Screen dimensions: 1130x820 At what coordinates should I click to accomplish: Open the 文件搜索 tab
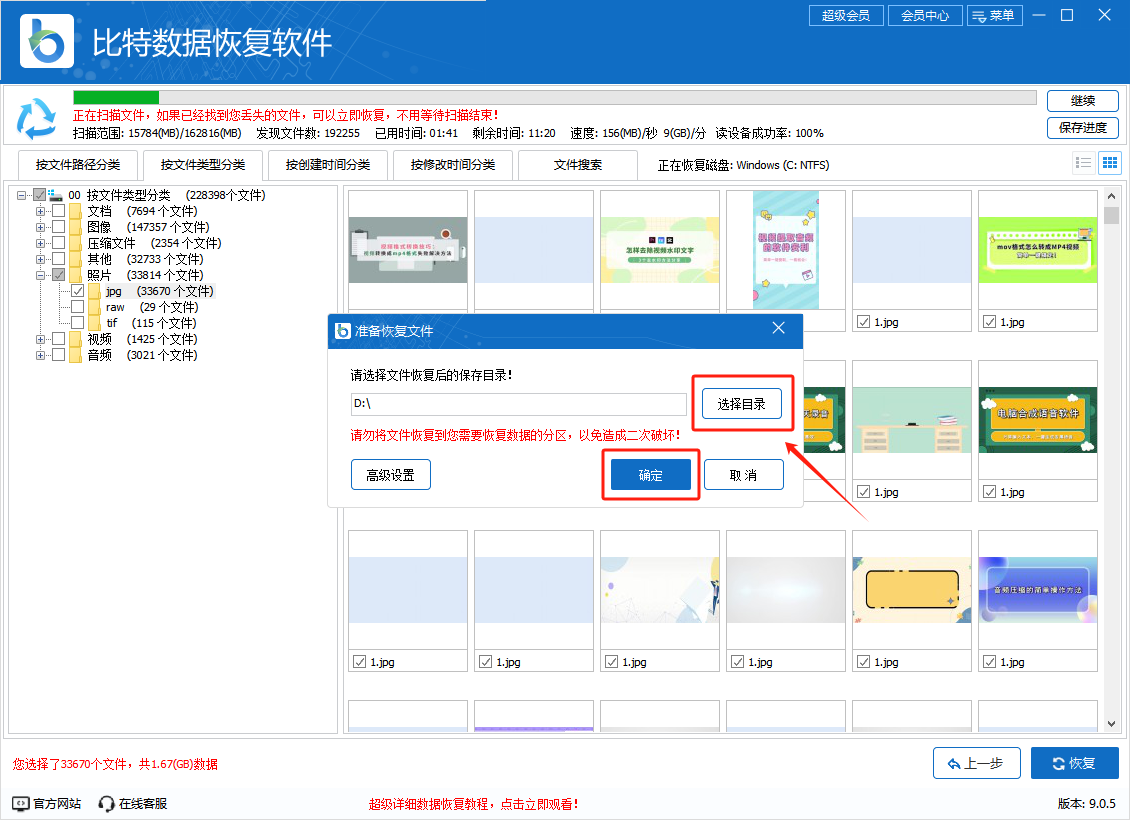coord(578,165)
